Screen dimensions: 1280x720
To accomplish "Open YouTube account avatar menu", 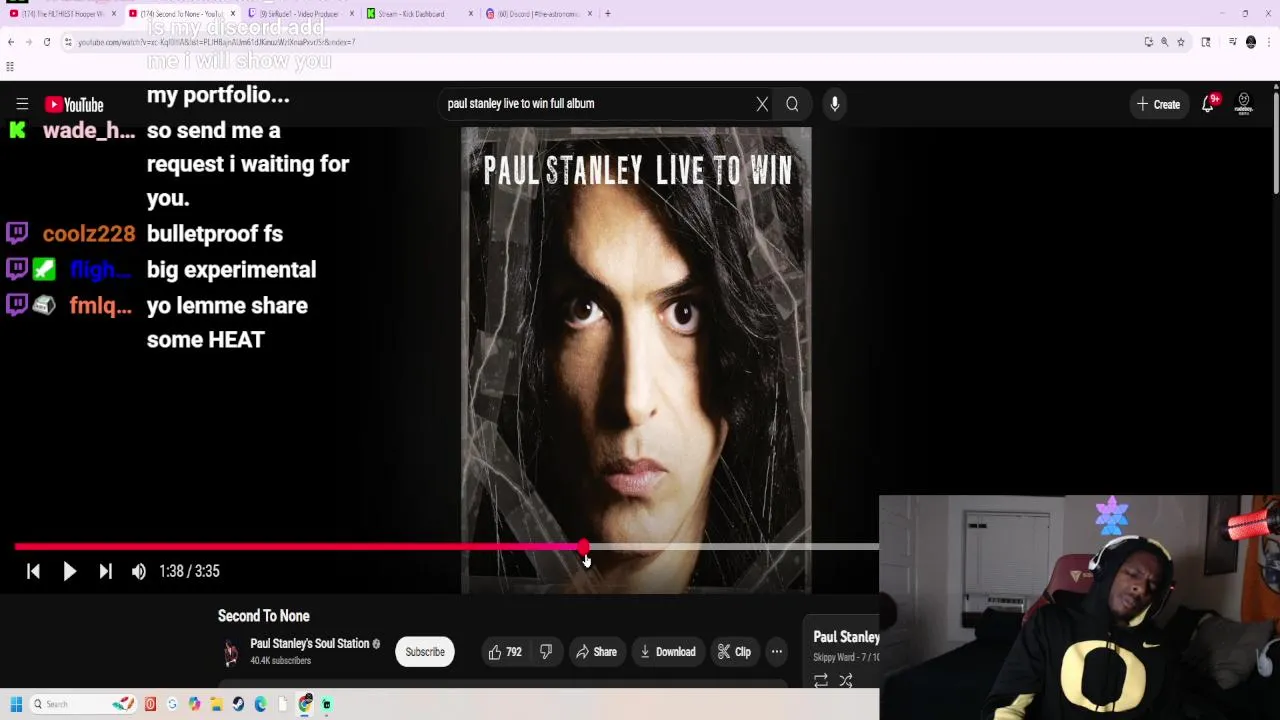I will click(x=1244, y=104).
